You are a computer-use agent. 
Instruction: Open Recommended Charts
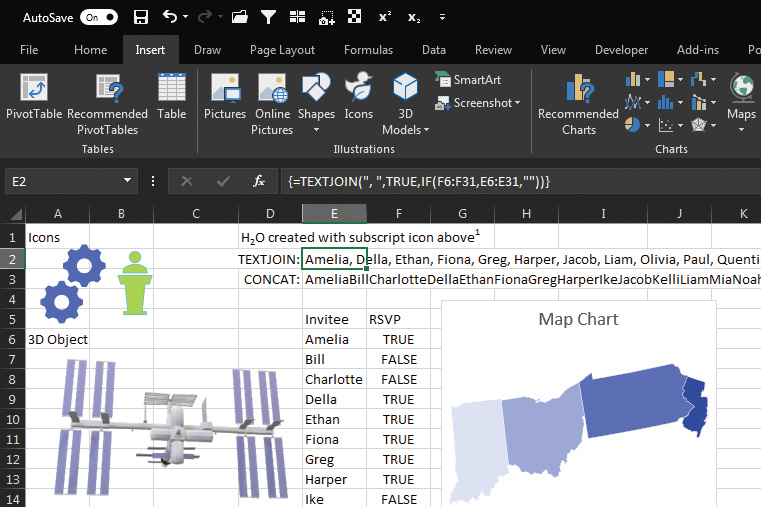[x=579, y=104]
